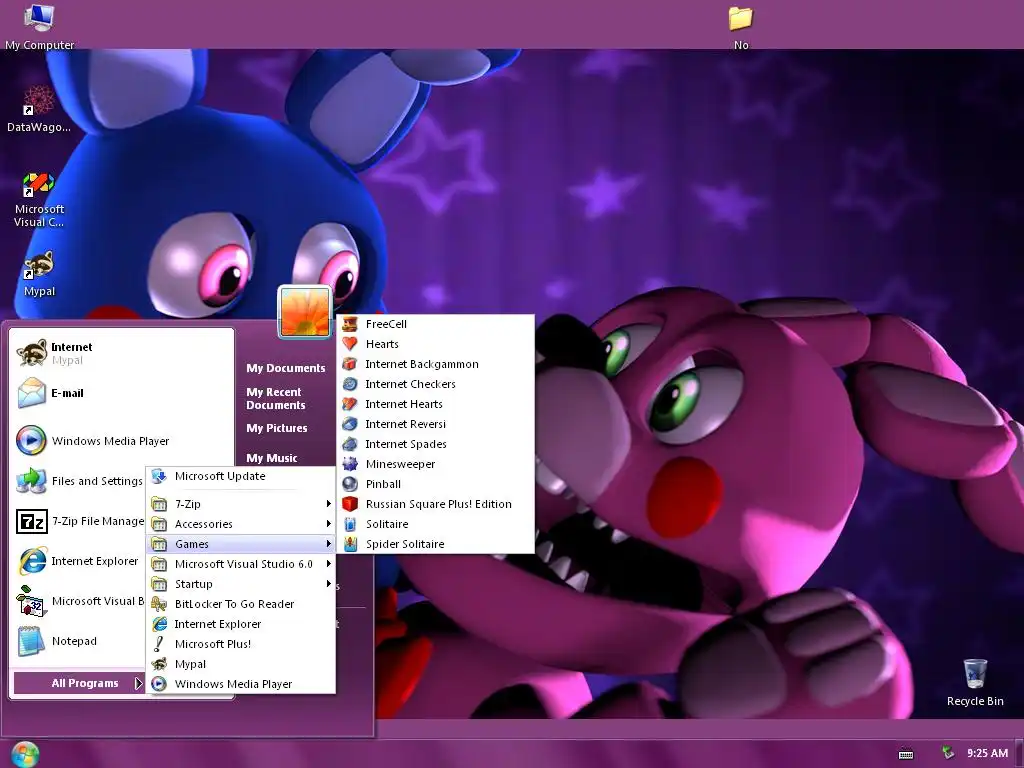This screenshot has width=1024, height=768.
Task: Open Internet Explorer in All Programs list
Action: click(x=241, y=624)
